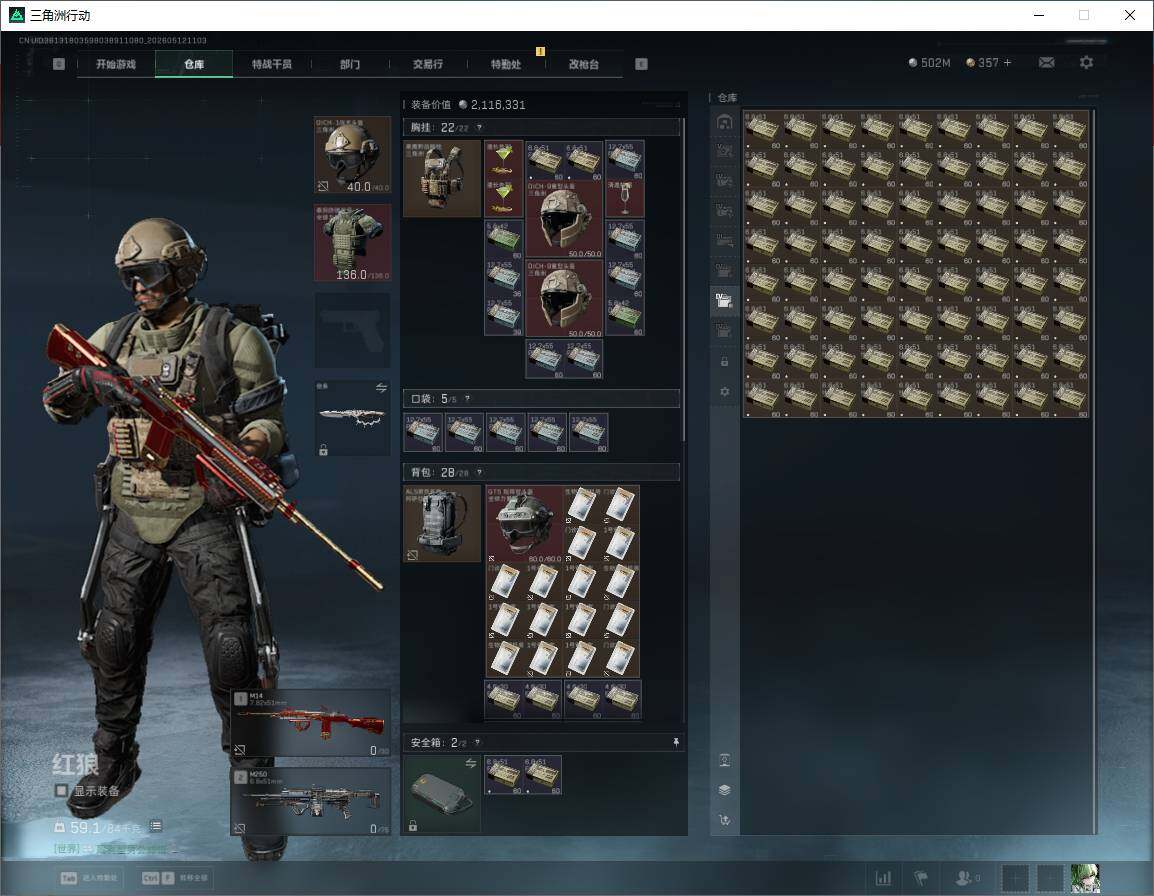
Task: Pin the 安全箱 section
Action: click(676, 743)
